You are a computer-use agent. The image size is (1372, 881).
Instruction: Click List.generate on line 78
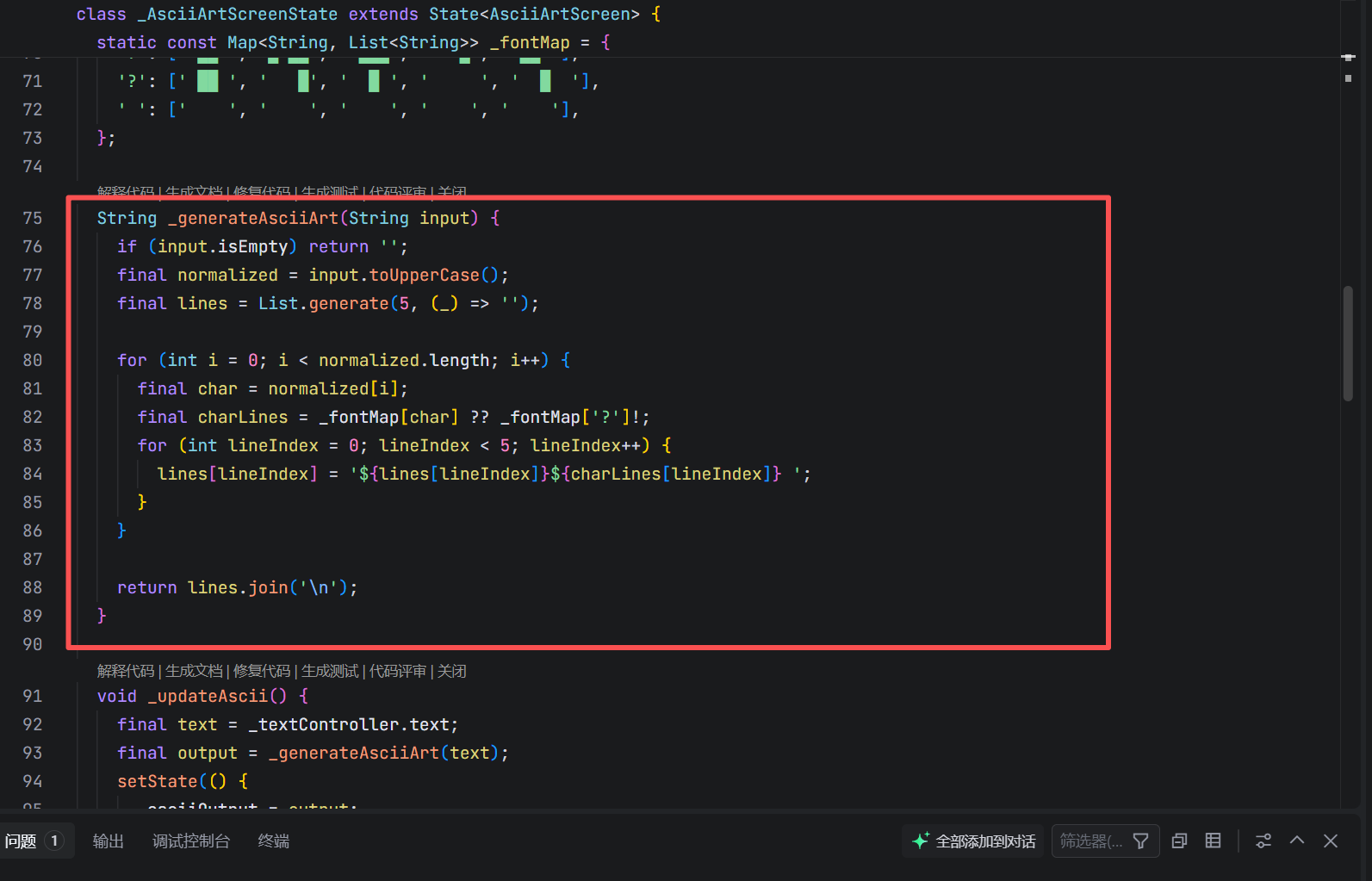pos(324,303)
